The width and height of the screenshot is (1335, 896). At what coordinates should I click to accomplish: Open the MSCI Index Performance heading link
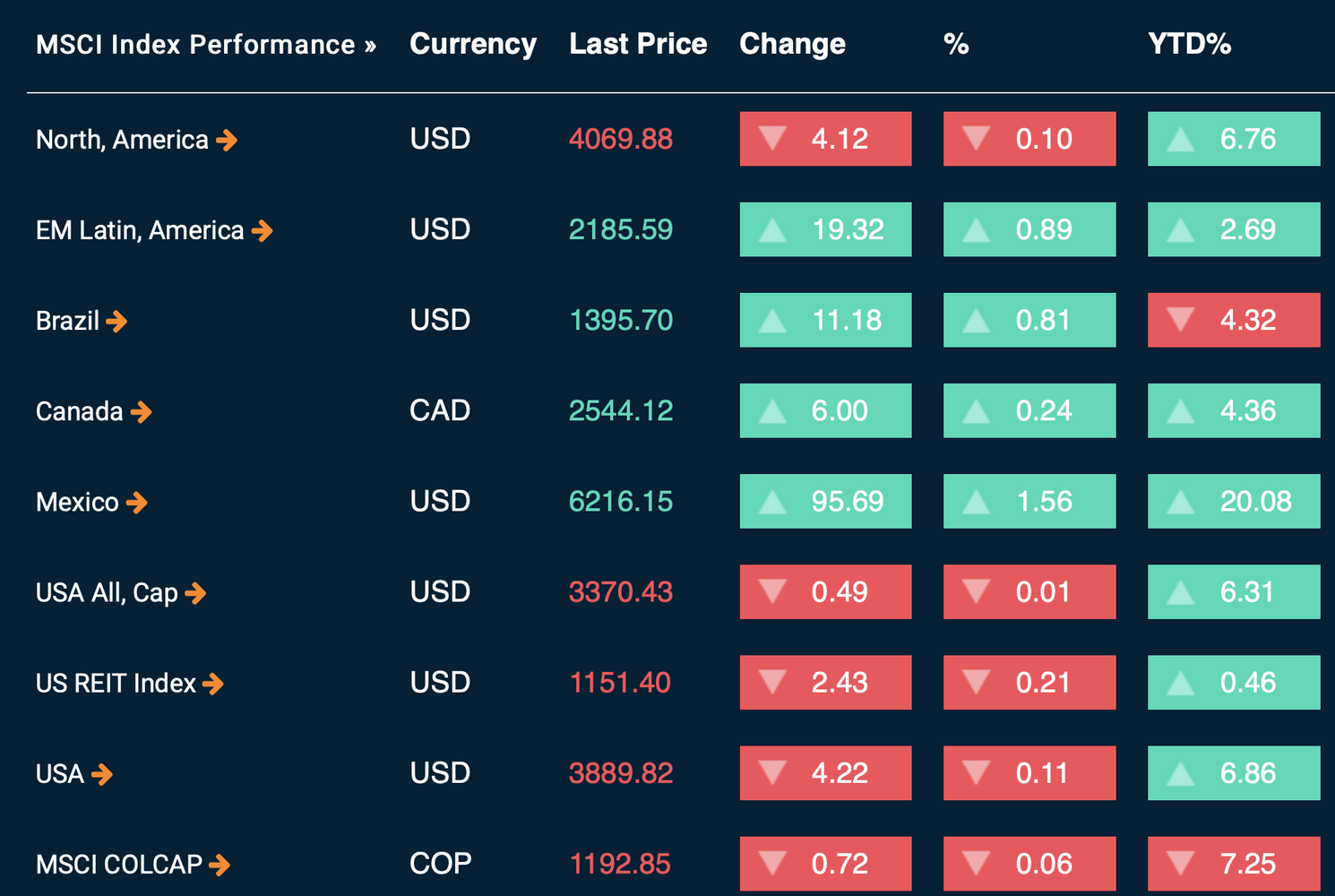[x=205, y=45]
